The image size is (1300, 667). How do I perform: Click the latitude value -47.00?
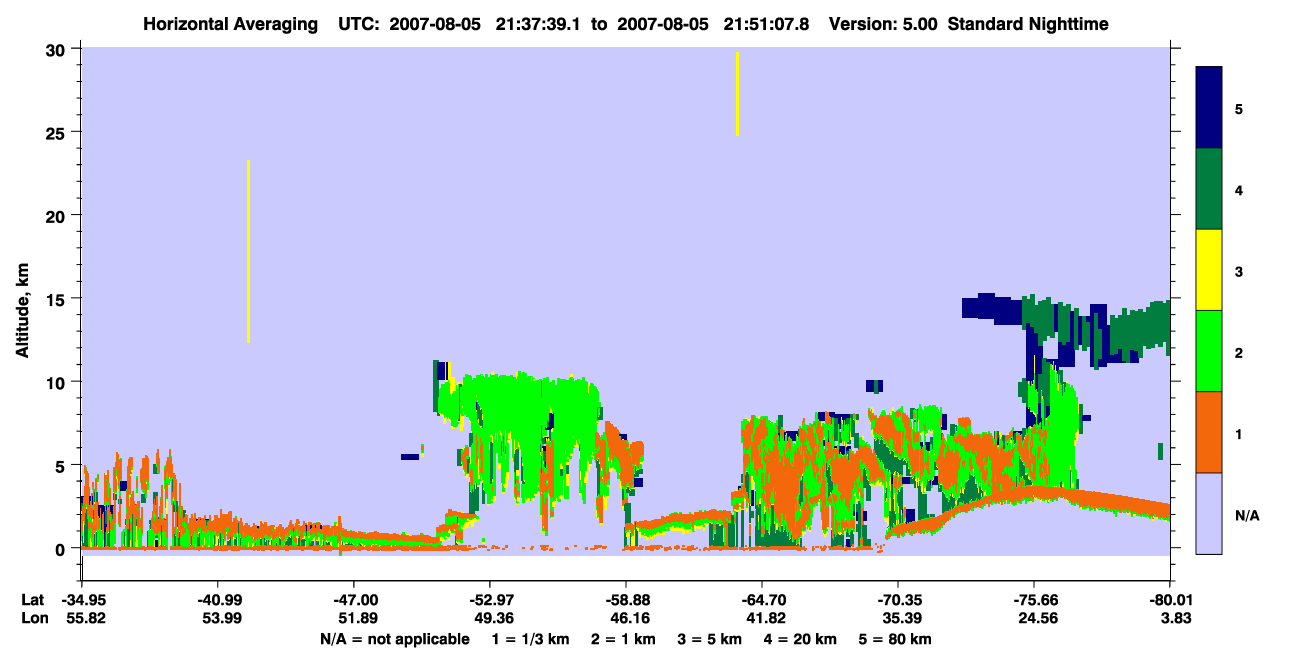click(x=354, y=599)
